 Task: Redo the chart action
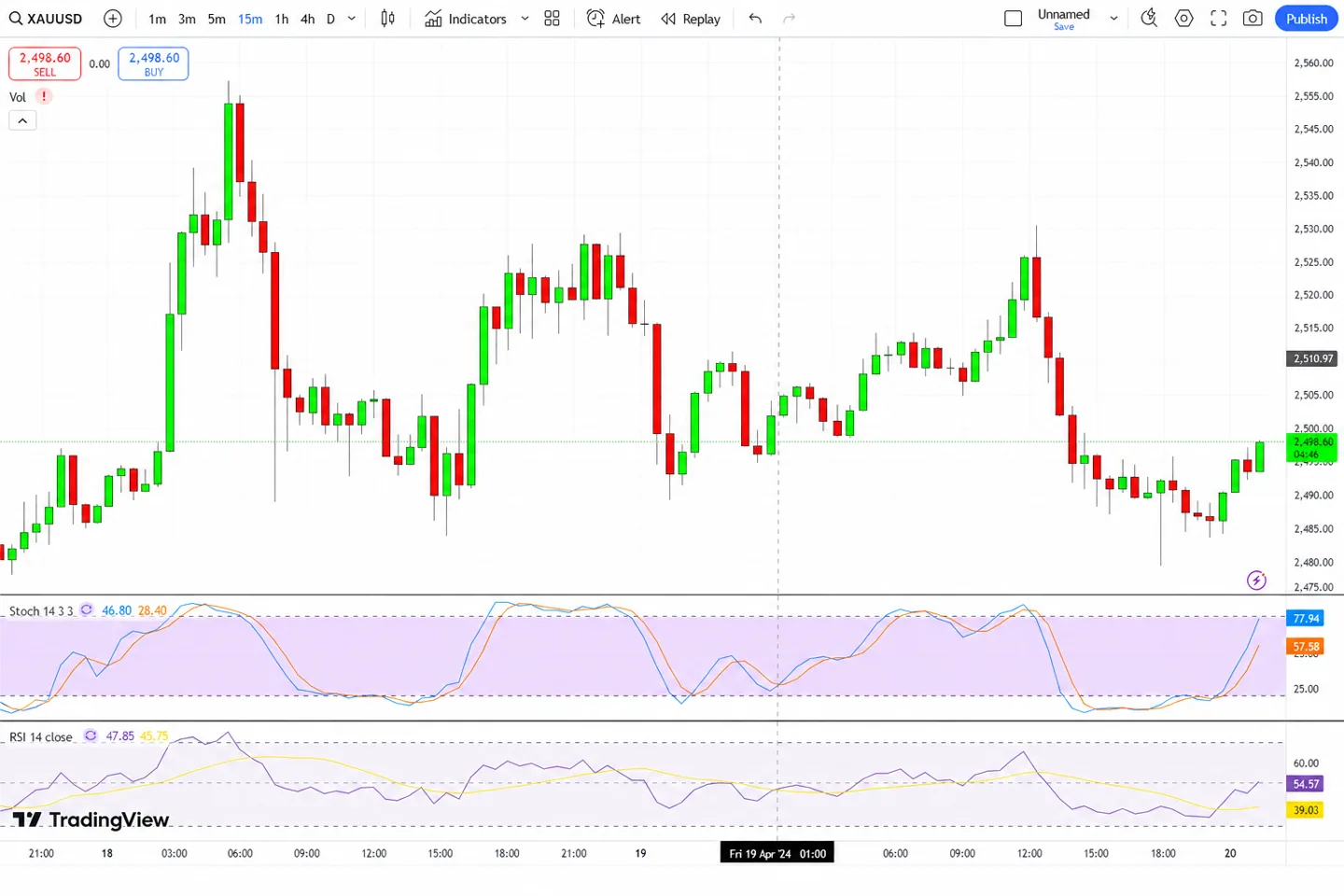[x=789, y=19]
